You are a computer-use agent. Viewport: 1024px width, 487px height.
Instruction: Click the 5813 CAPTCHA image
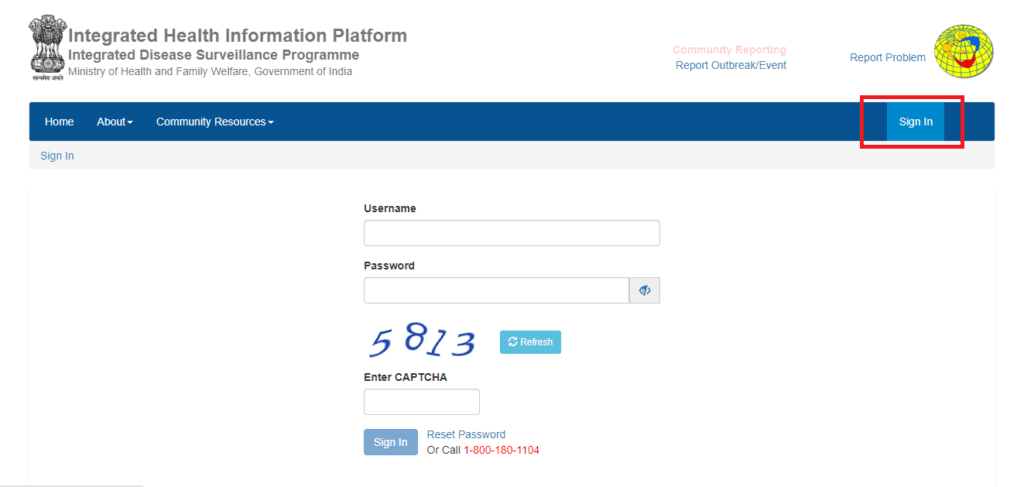[x=422, y=341]
